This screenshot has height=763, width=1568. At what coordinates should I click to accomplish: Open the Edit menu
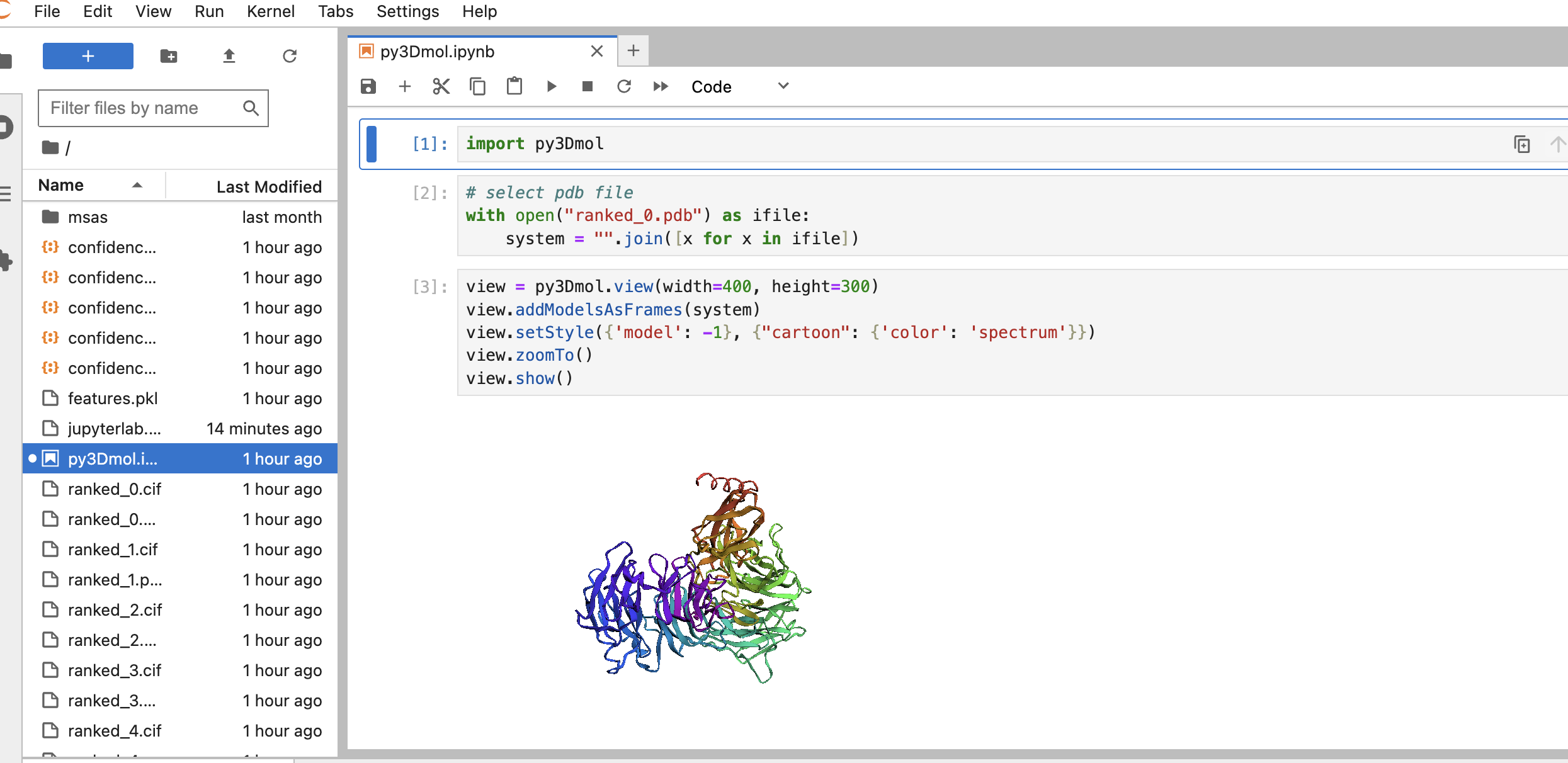(98, 11)
